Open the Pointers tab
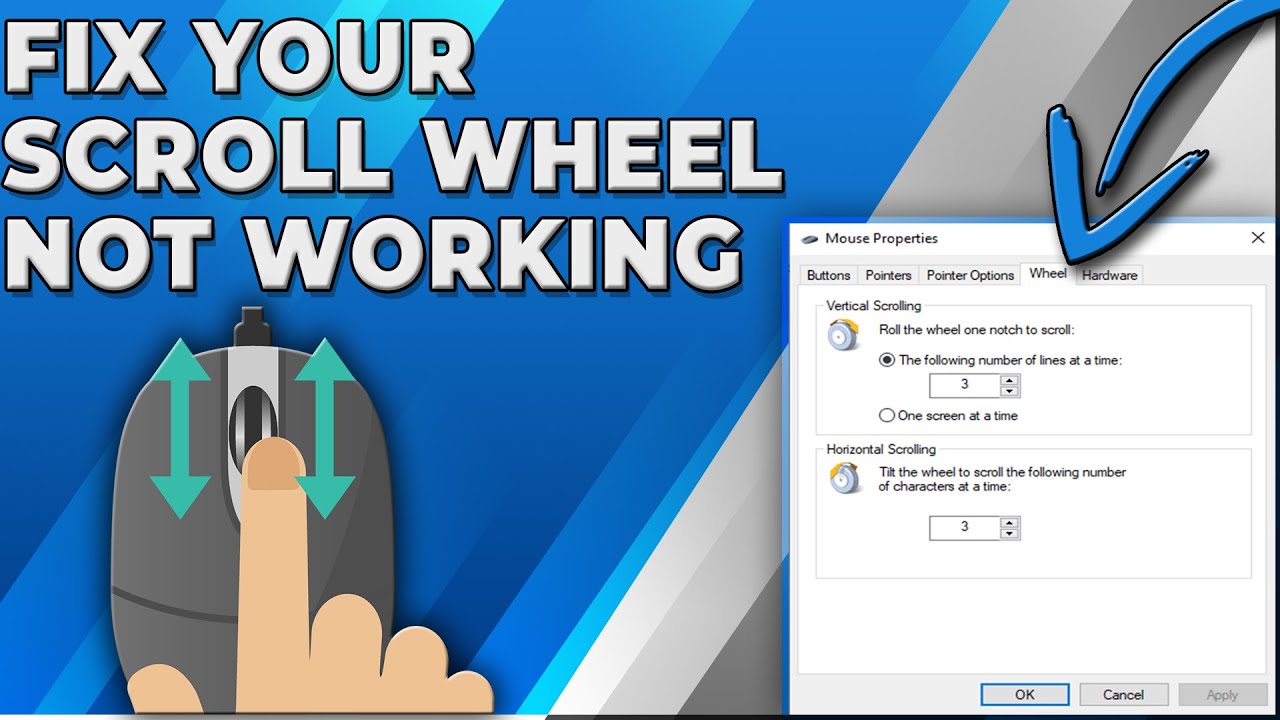 coord(888,275)
